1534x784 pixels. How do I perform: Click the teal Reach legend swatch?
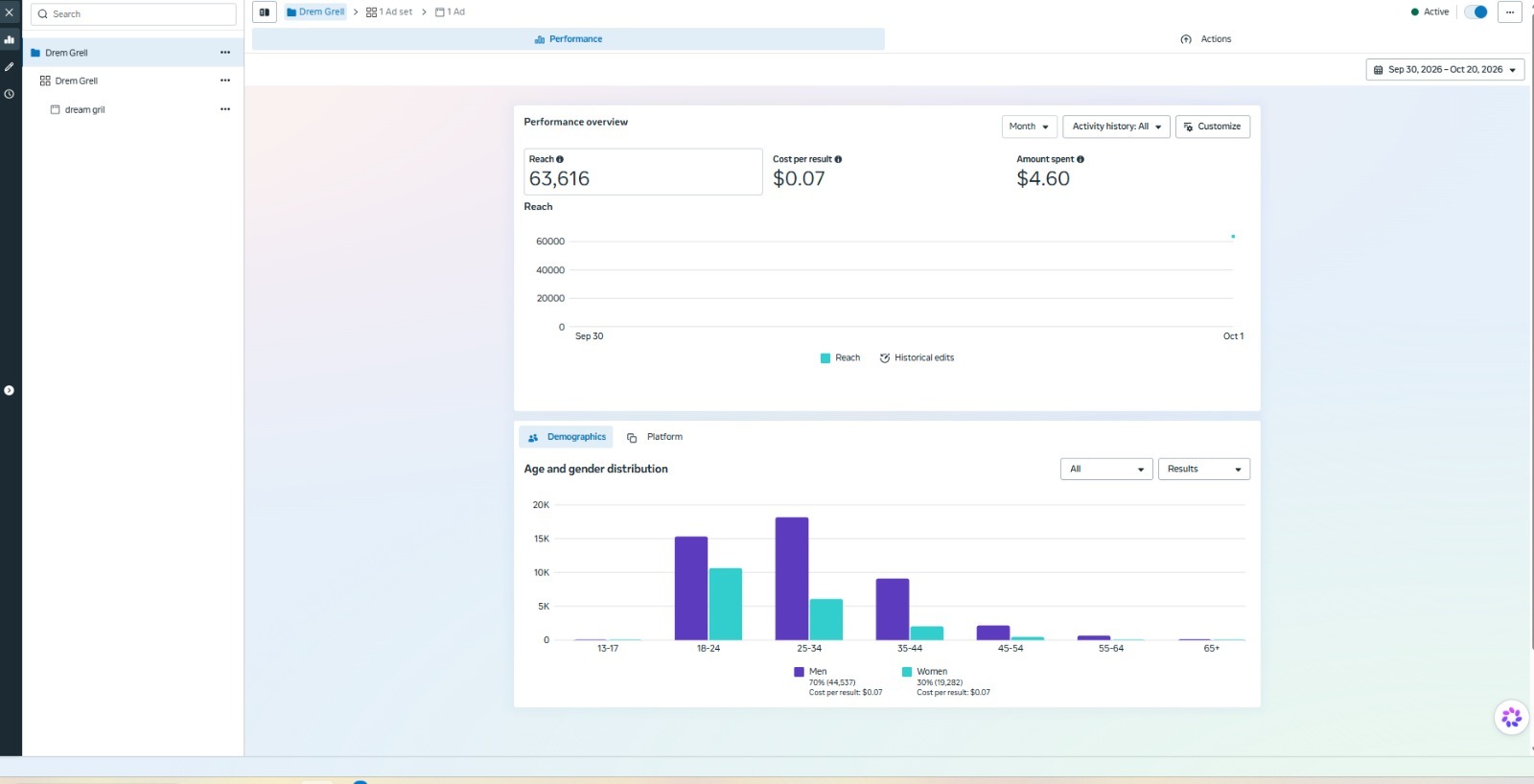pyautogui.click(x=825, y=358)
